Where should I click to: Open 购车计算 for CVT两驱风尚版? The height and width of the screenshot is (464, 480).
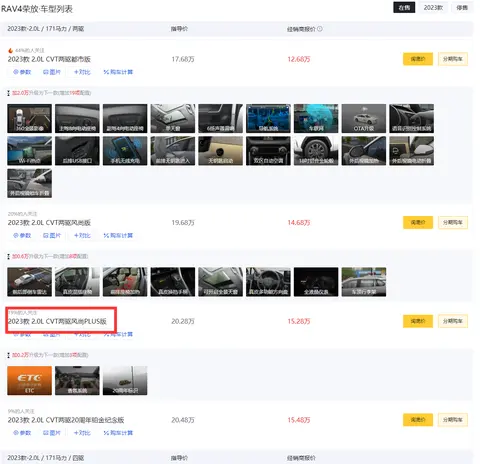(118, 235)
